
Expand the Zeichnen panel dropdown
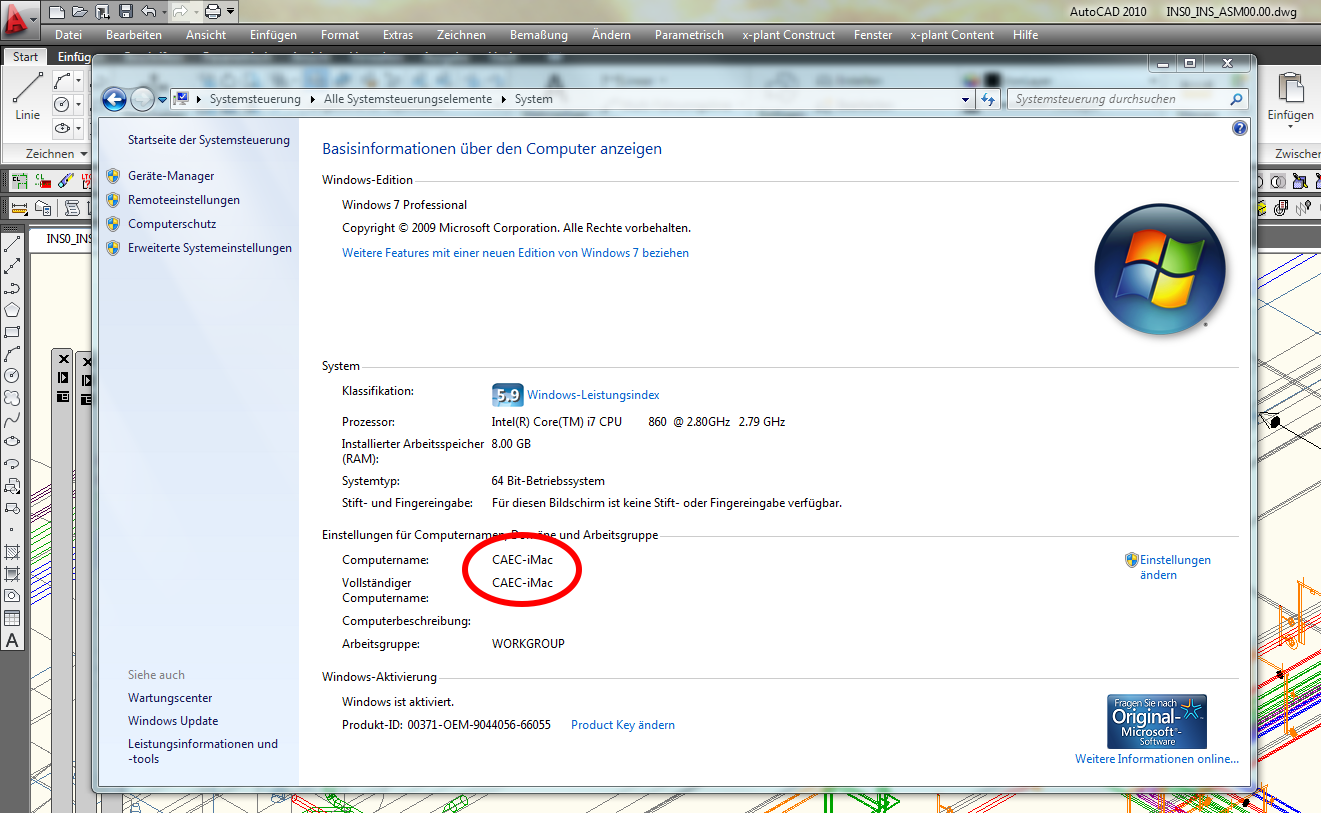click(x=84, y=154)
